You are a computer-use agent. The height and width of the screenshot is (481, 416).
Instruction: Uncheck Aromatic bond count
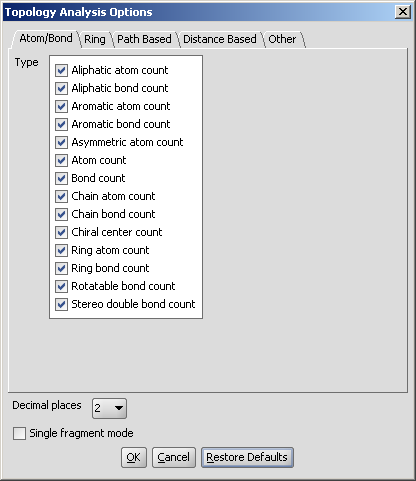pos(61,124)
